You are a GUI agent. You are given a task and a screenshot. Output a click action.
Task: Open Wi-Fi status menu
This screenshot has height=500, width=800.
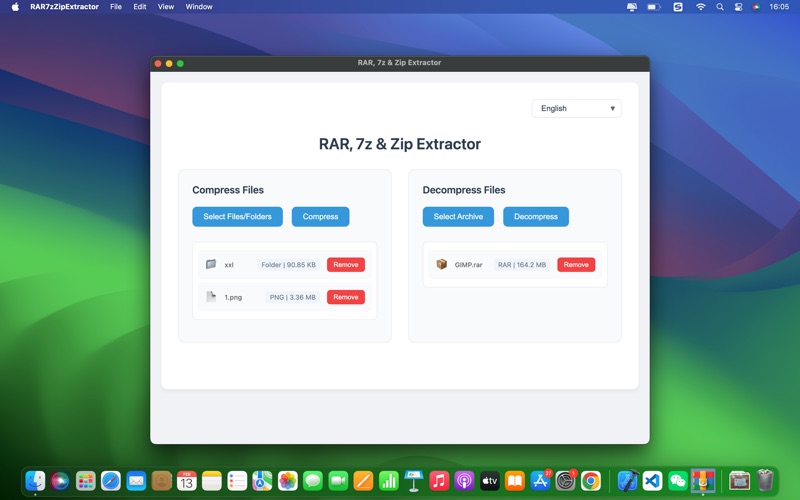pos(701,7)
